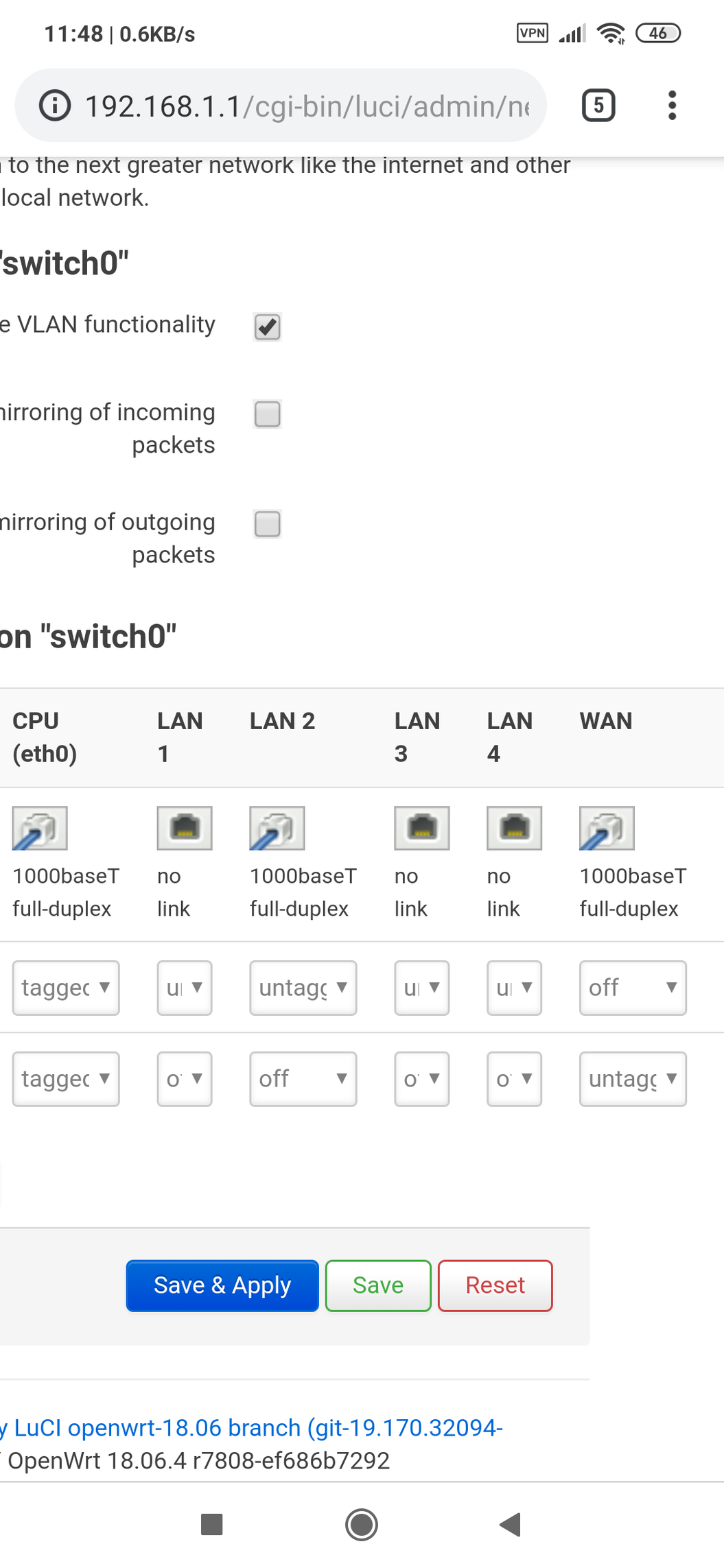Open the browser three-dot menu

(672, 106)
